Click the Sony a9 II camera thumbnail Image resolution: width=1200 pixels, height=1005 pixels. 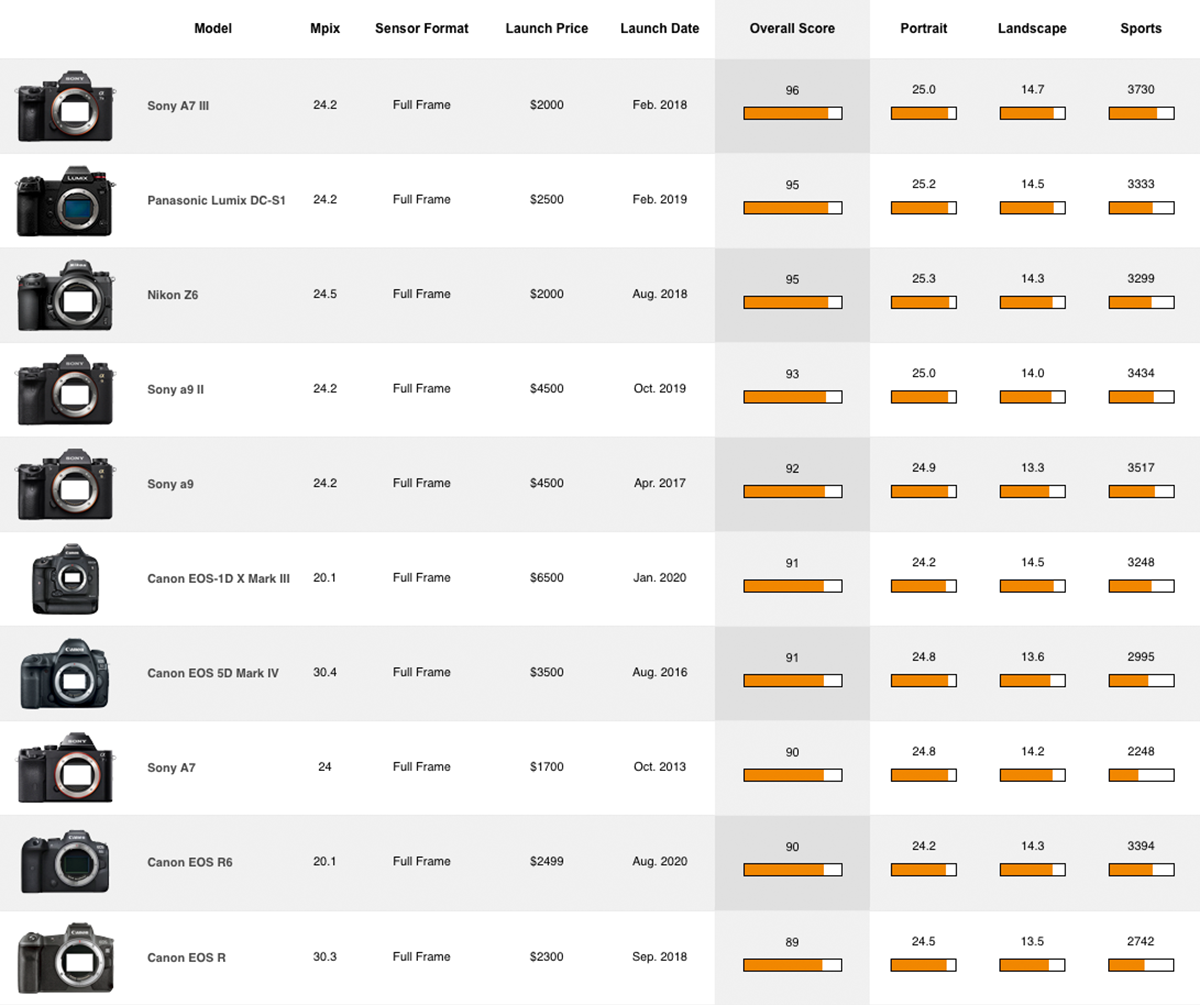pos(65,389)
